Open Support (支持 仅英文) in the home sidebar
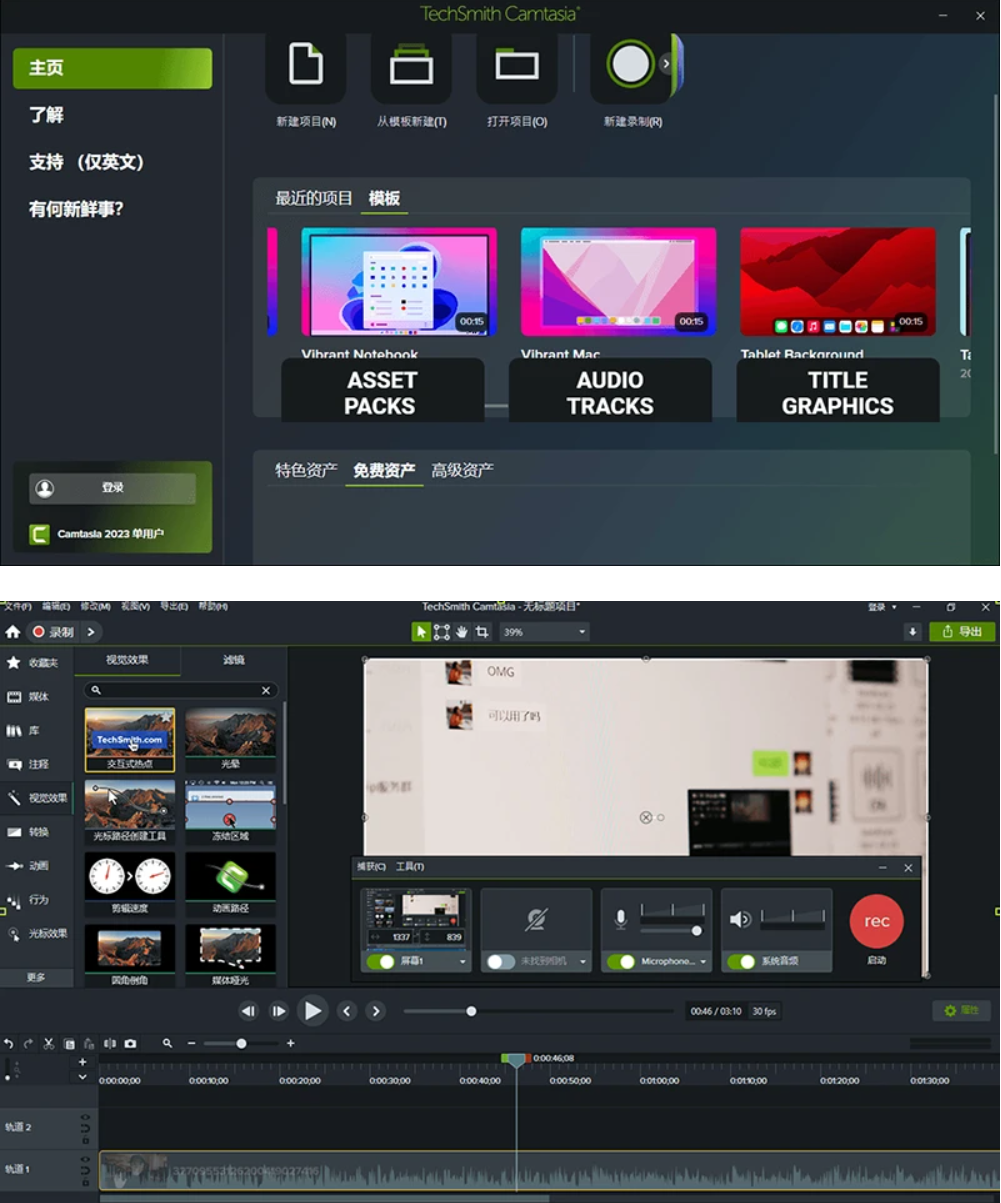 point(86,162)
